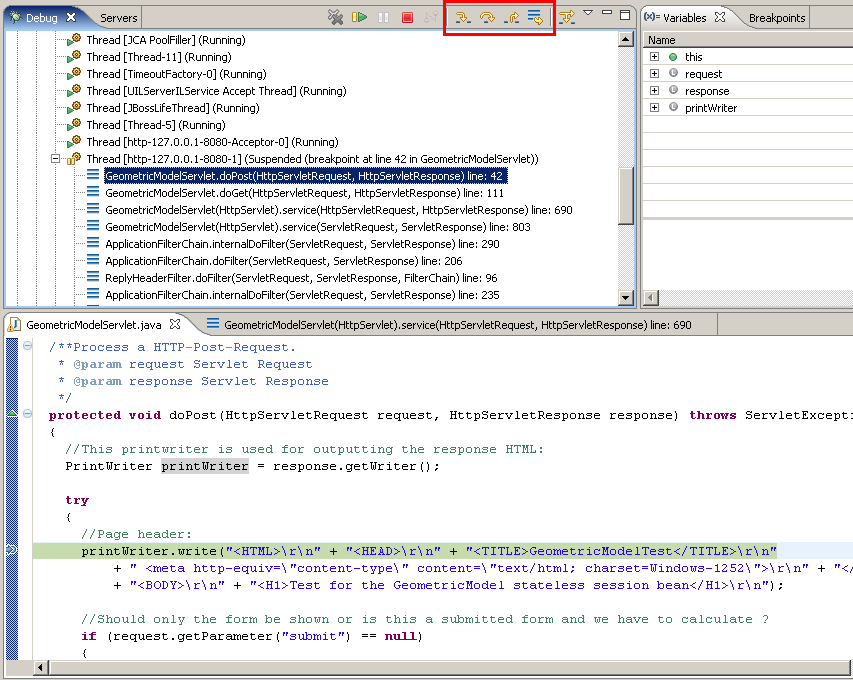Click the Disconnect debug icon
853x680 pixels.
click(431, 17)
